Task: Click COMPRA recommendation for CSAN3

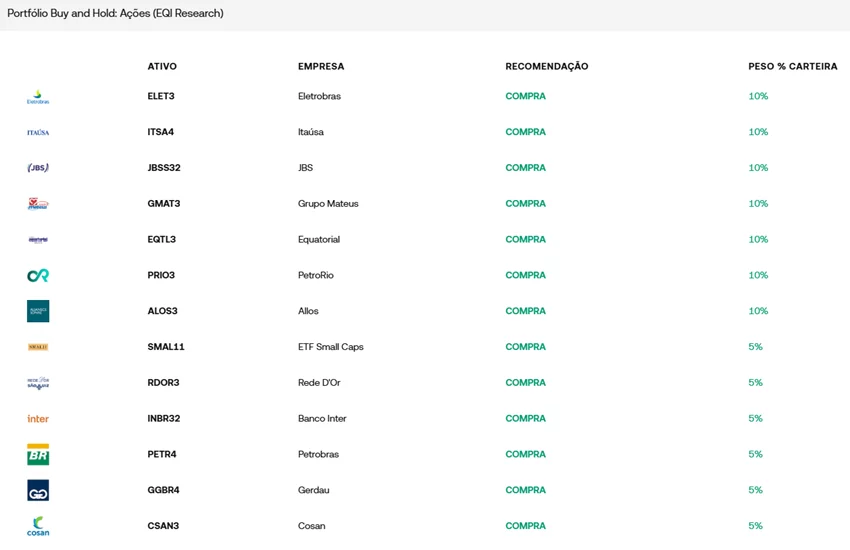Action: 525,525
